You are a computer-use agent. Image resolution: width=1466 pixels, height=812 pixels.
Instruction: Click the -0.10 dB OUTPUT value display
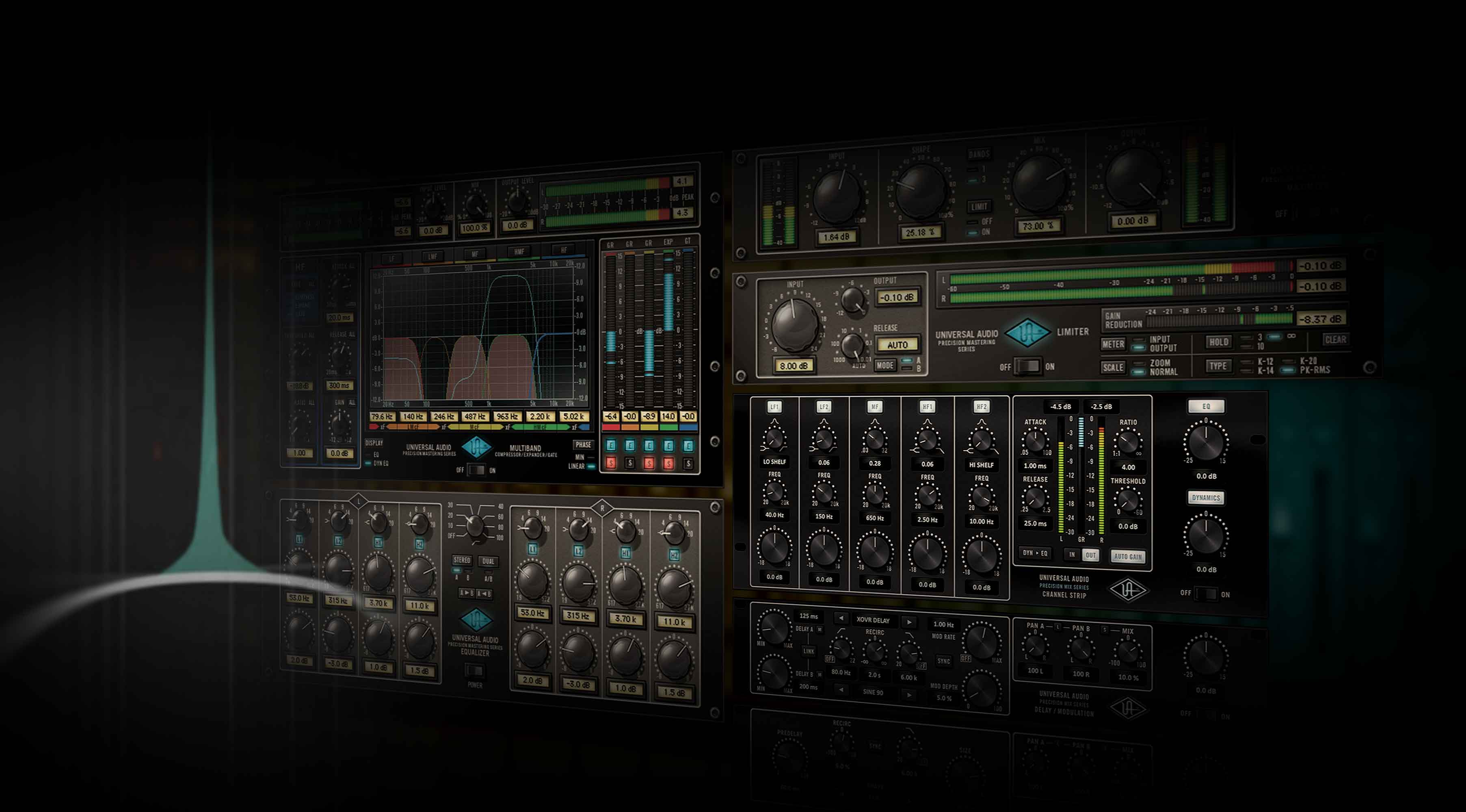(x=897, y=298)
